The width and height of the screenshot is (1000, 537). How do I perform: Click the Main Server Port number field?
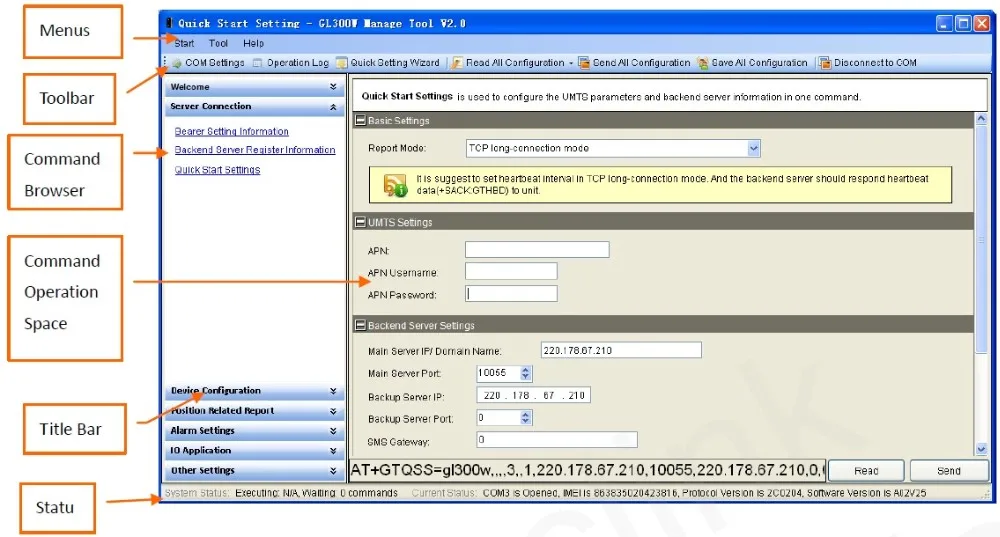(x=498, y=373)
